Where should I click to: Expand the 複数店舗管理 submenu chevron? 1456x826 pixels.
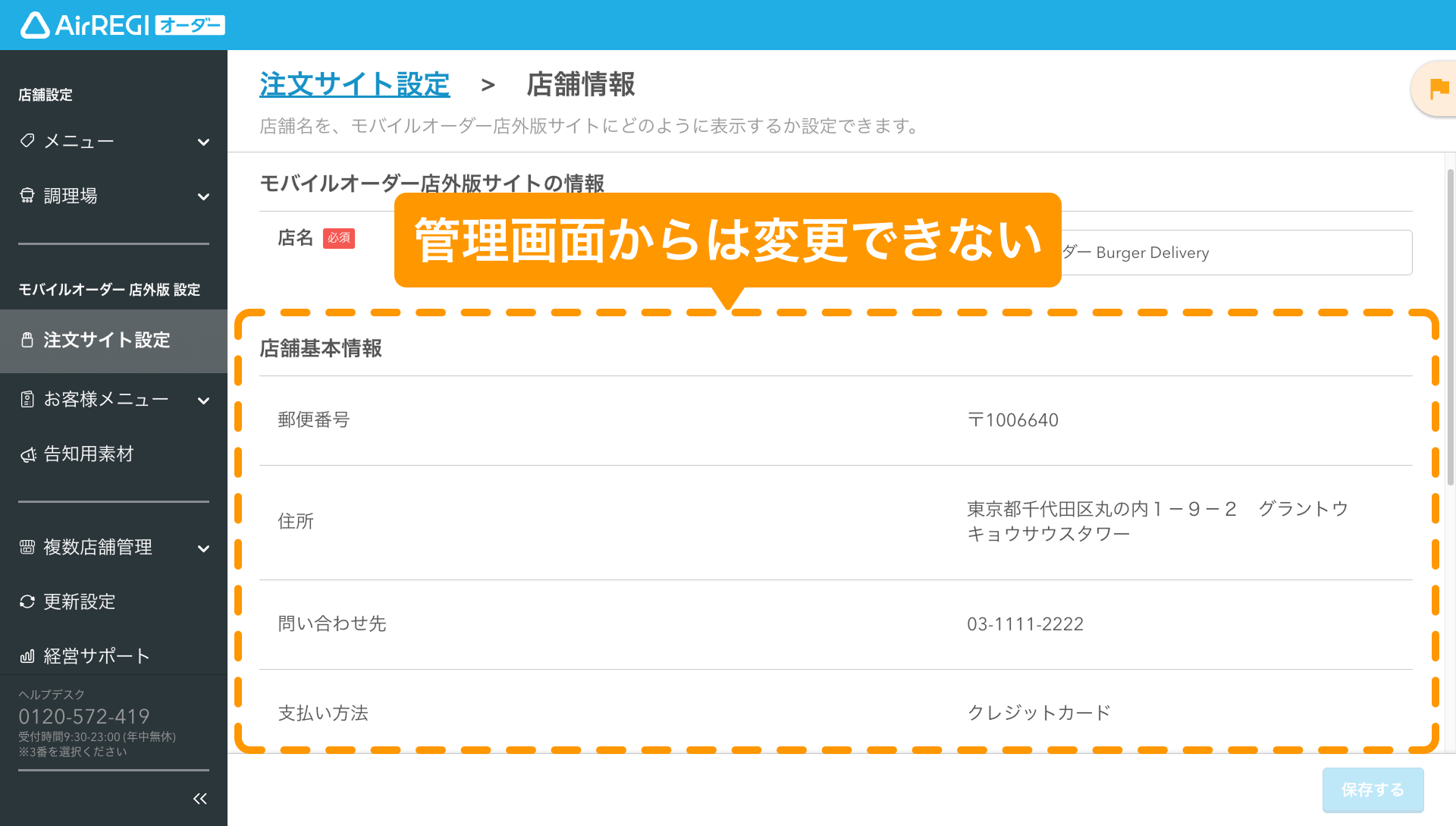[203, 548]
